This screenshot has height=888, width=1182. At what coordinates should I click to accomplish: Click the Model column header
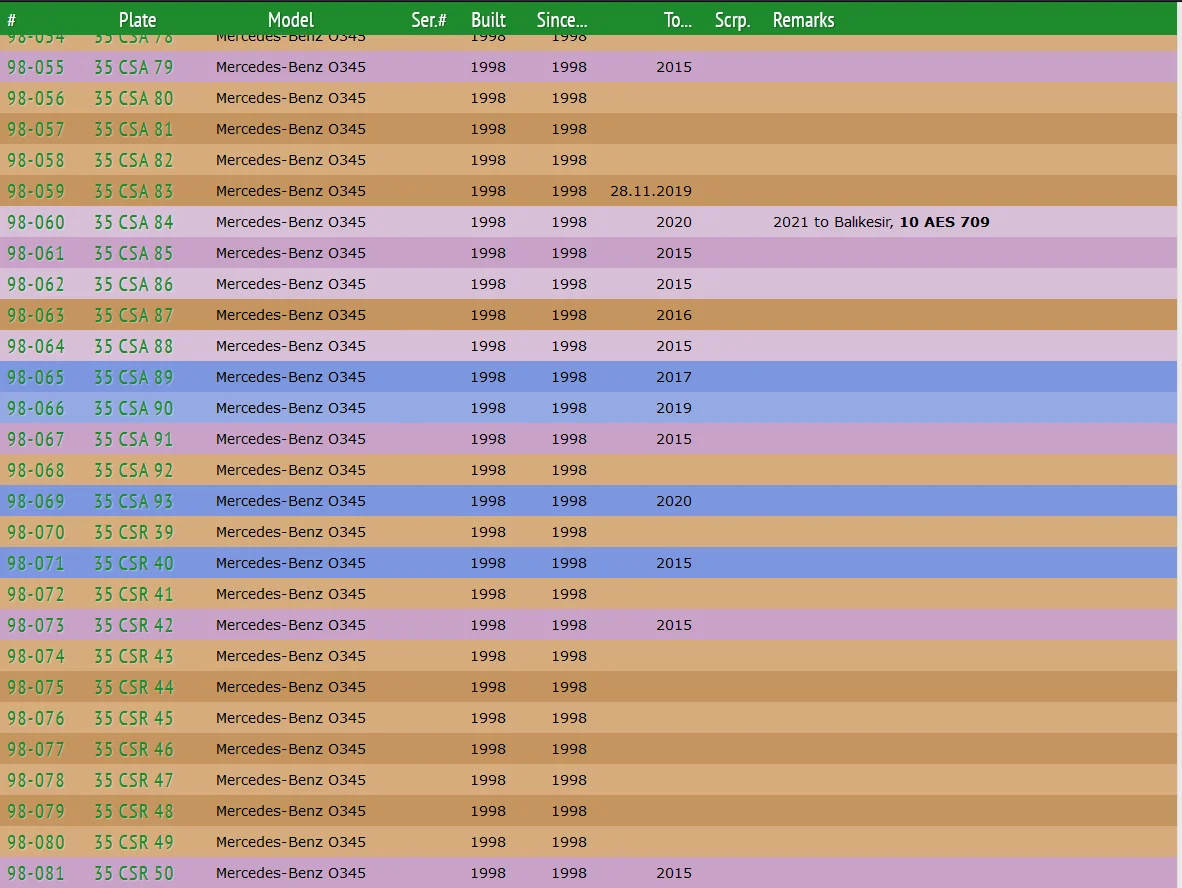point(290,20)
